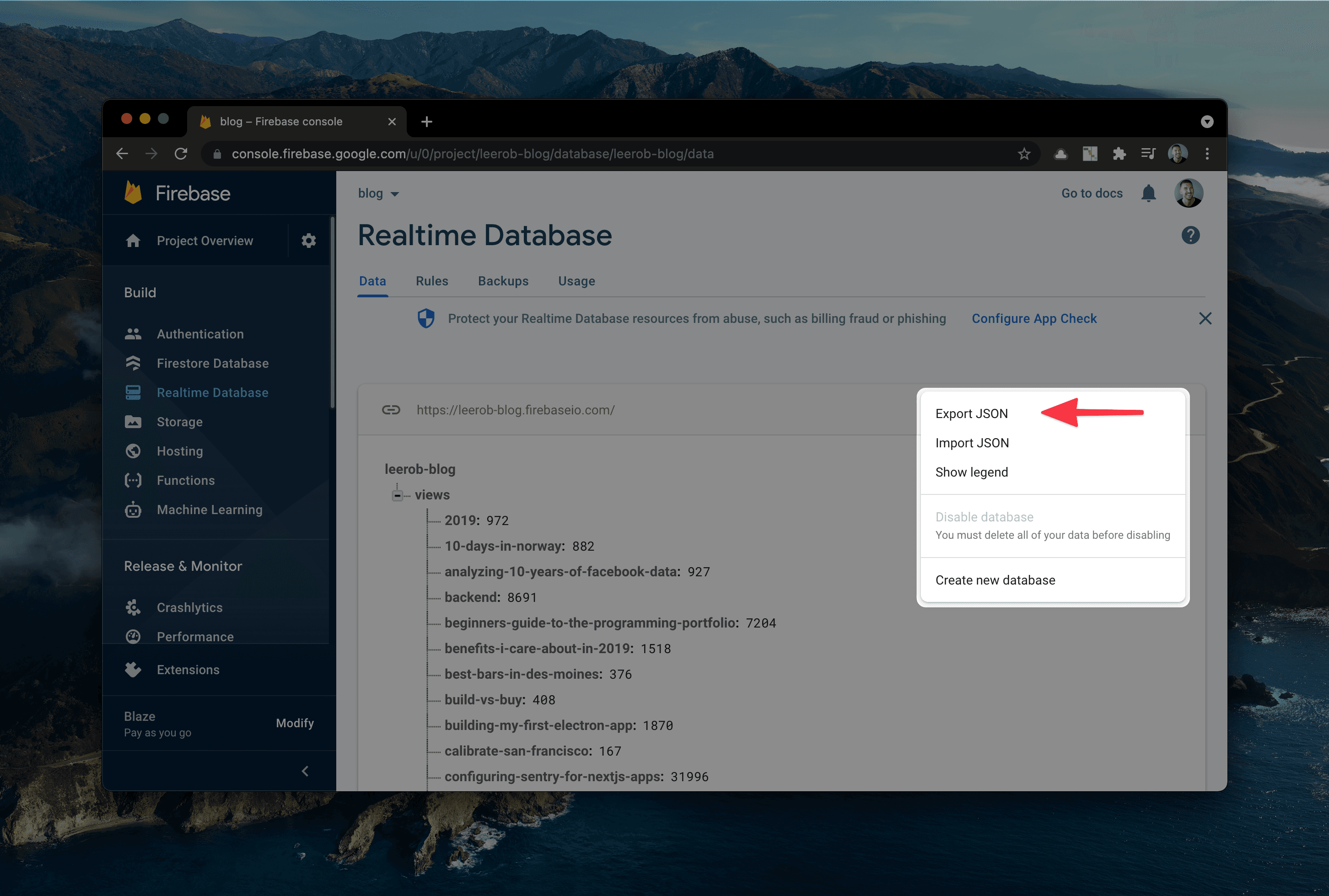The image size is (1329, 896).
Task: Open Project Overview home icon
Action: (133, 241)
